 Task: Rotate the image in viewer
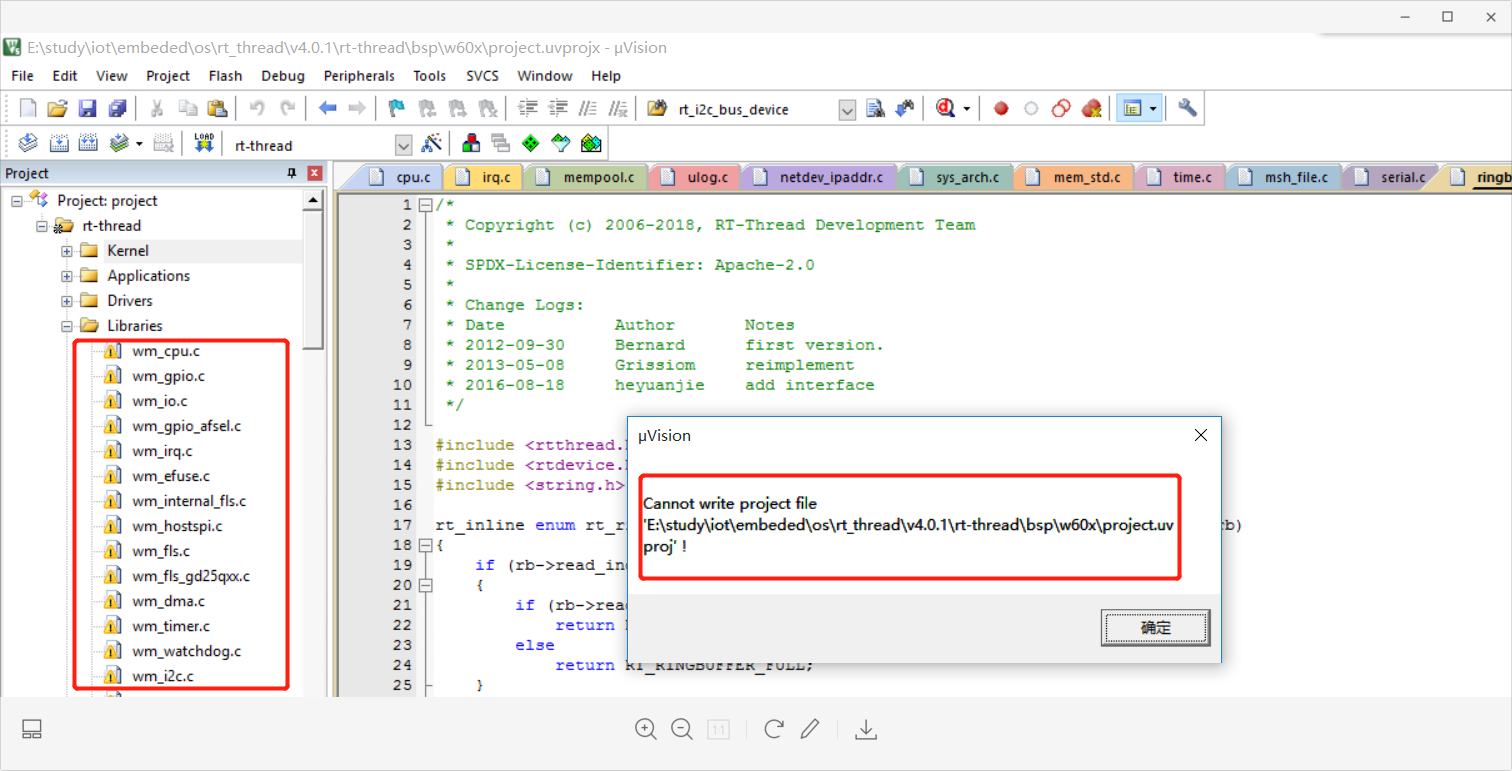pyautogui.click(x=773, y=729)
